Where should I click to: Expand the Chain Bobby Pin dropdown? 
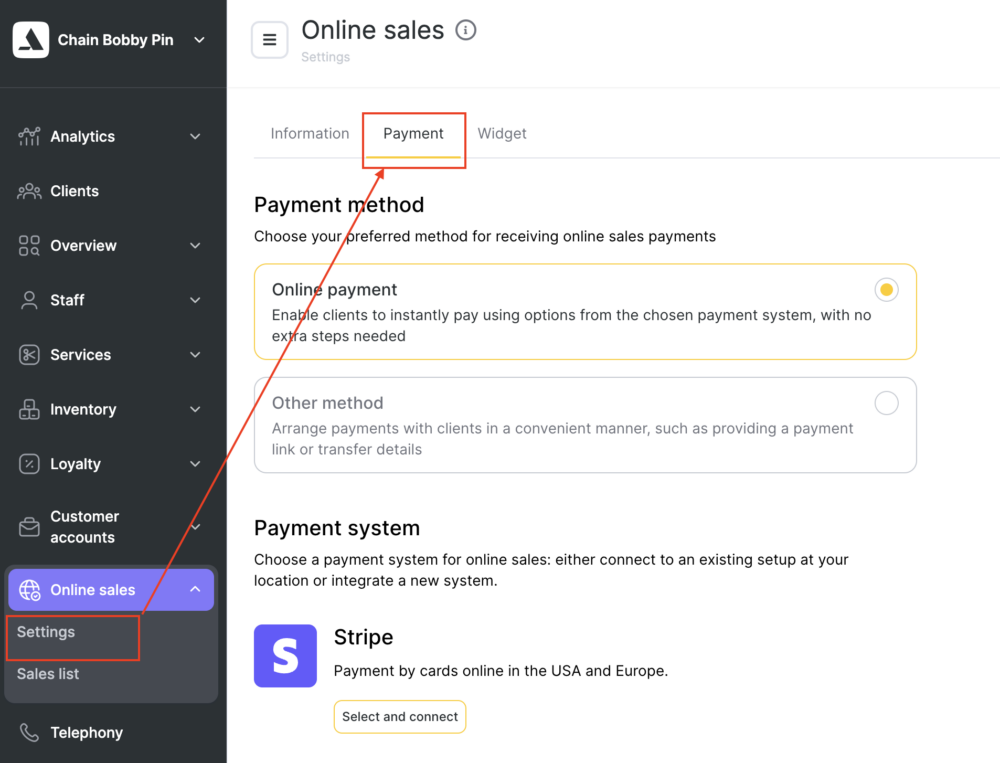[200, 40]
